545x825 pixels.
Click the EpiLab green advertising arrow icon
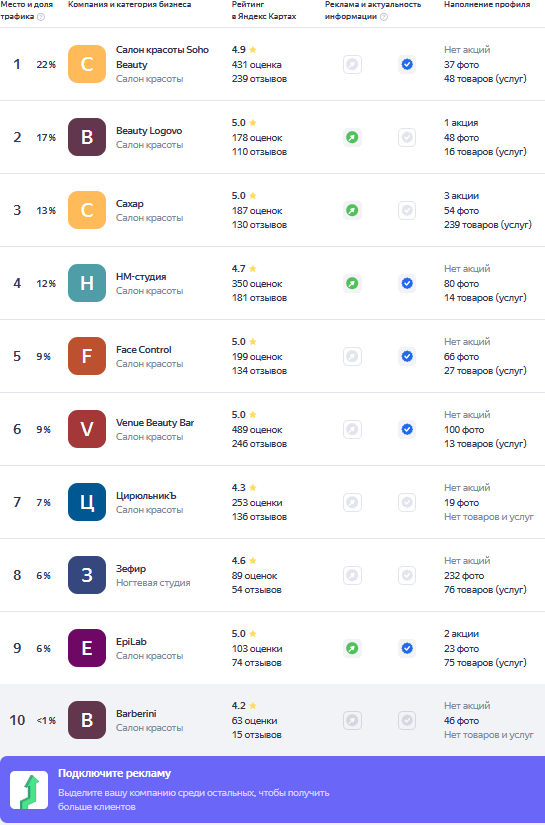(x=352, y=648)
